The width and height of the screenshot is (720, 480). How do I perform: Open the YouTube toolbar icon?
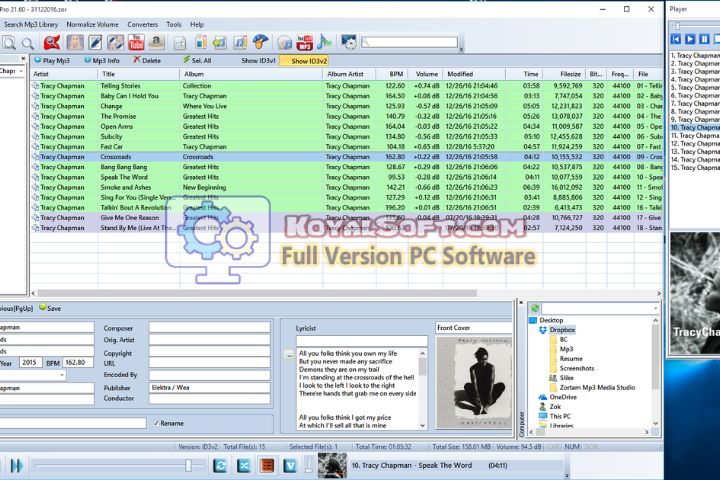[136, 42]
